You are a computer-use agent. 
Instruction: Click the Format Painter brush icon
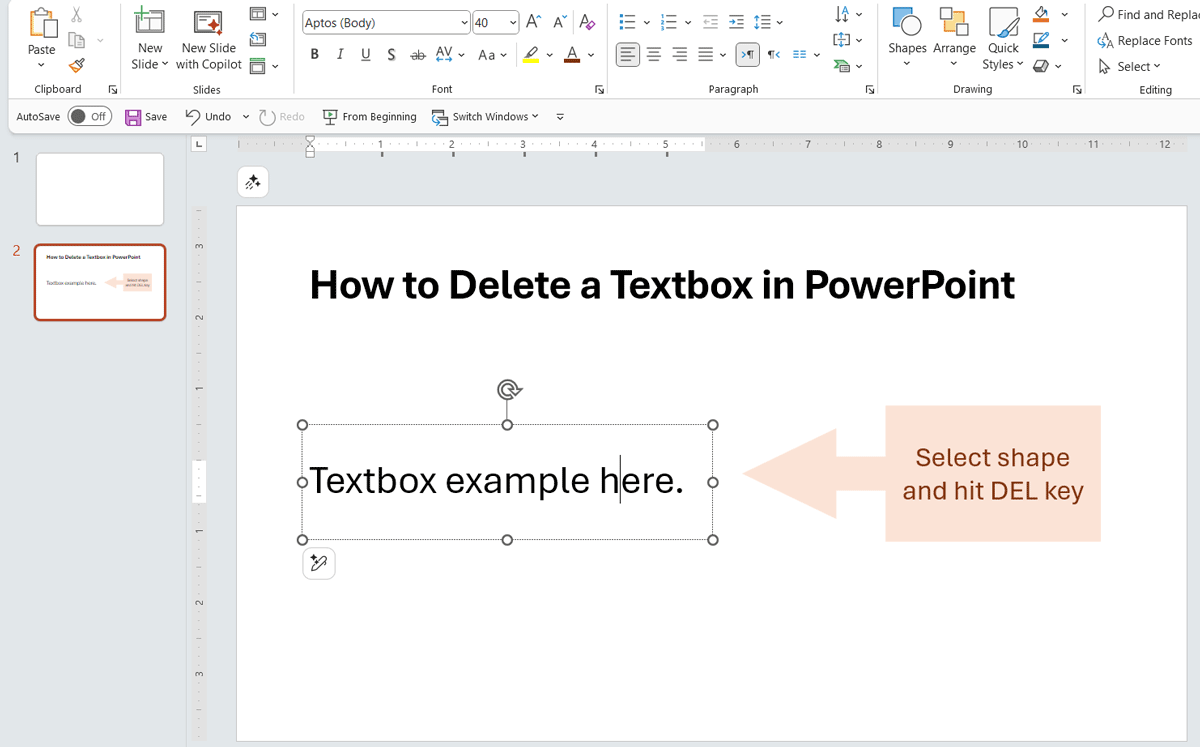(77, 65)
